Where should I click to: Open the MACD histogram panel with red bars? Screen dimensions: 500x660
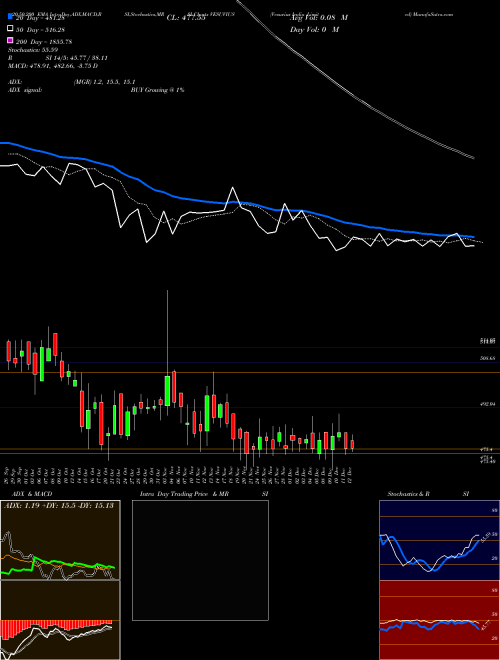[x=60, y=620]
